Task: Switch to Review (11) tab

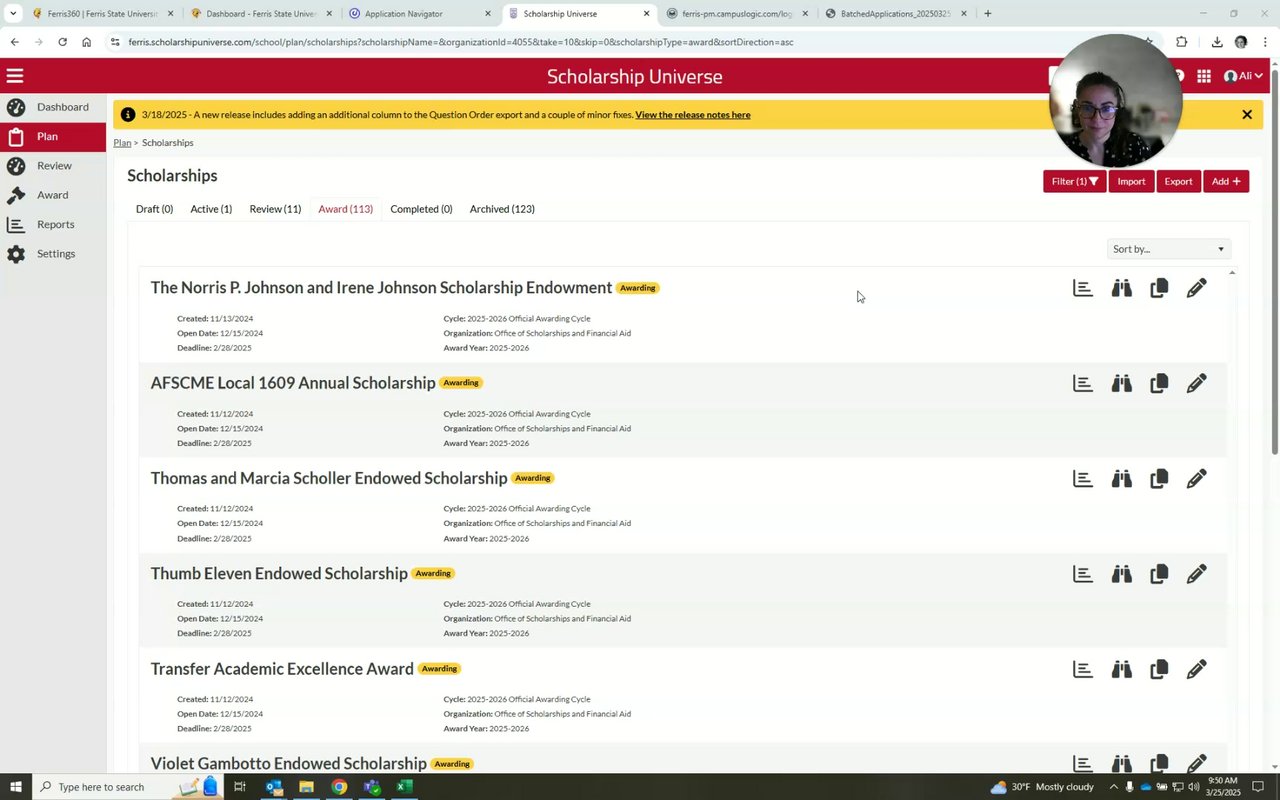Action: pos(275,209)
